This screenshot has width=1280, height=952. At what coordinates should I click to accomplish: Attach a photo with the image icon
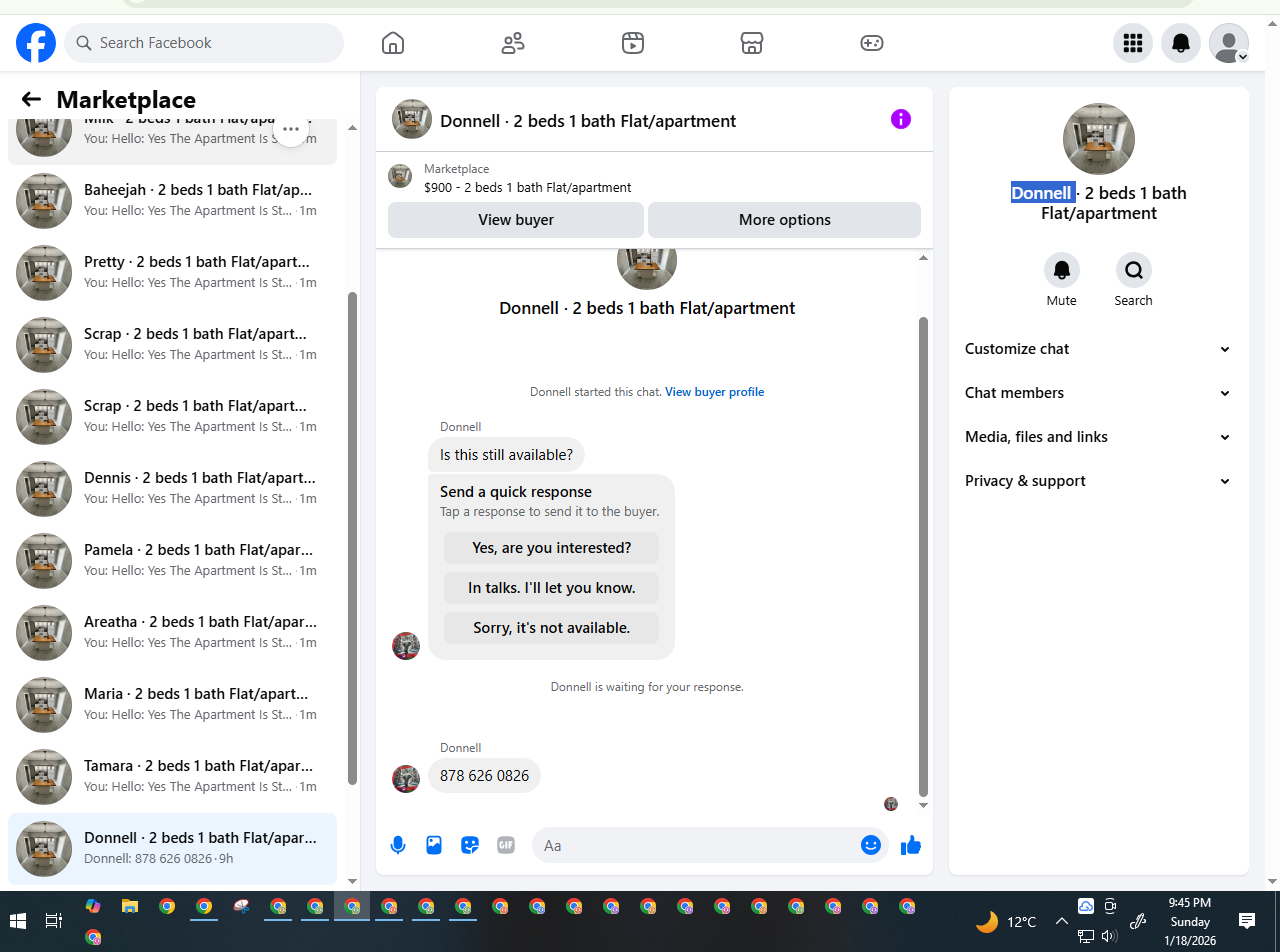434,845
